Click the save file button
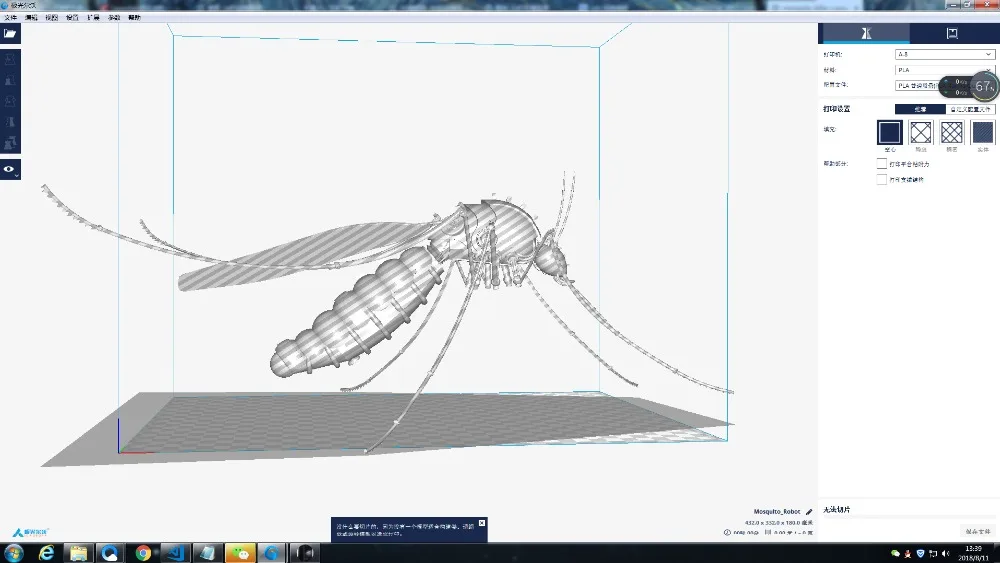This screenshot has height=563, width=1000. 978,531
